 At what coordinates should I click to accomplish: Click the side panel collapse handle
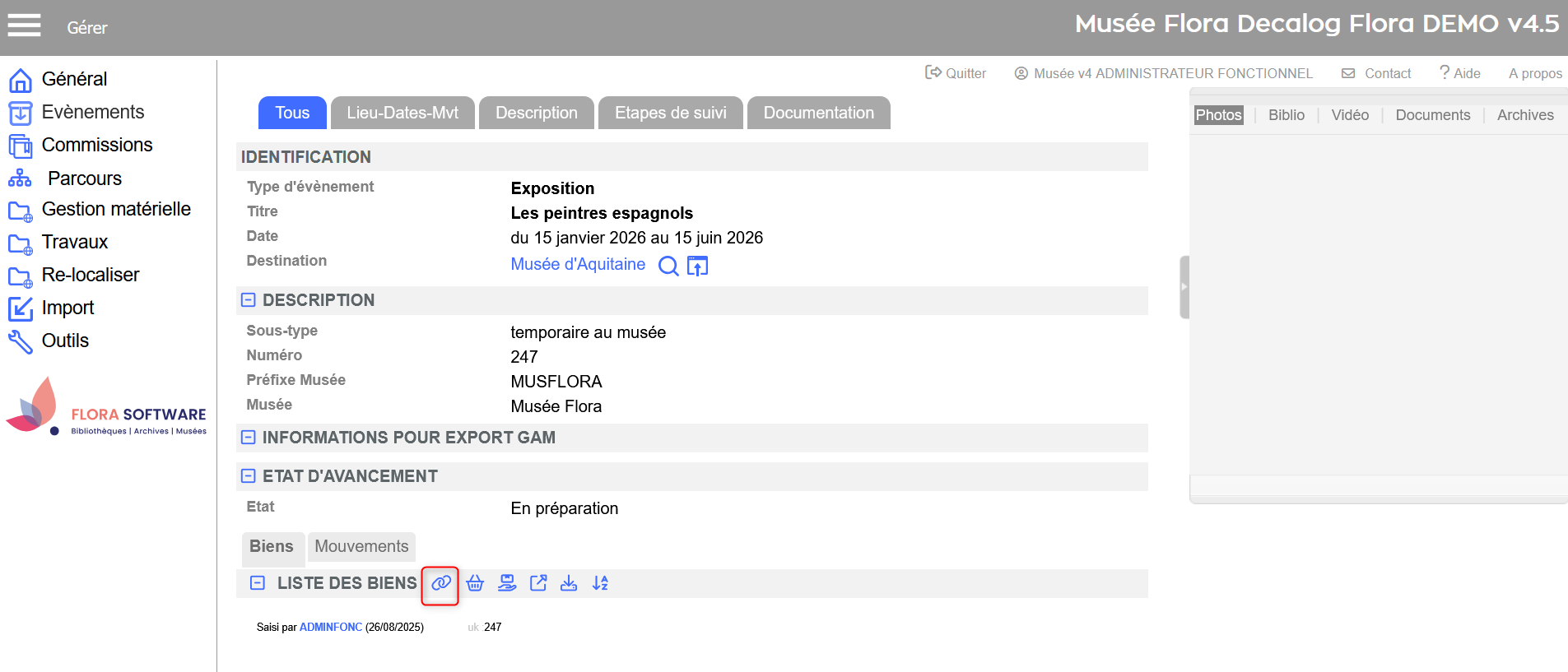1184,287
